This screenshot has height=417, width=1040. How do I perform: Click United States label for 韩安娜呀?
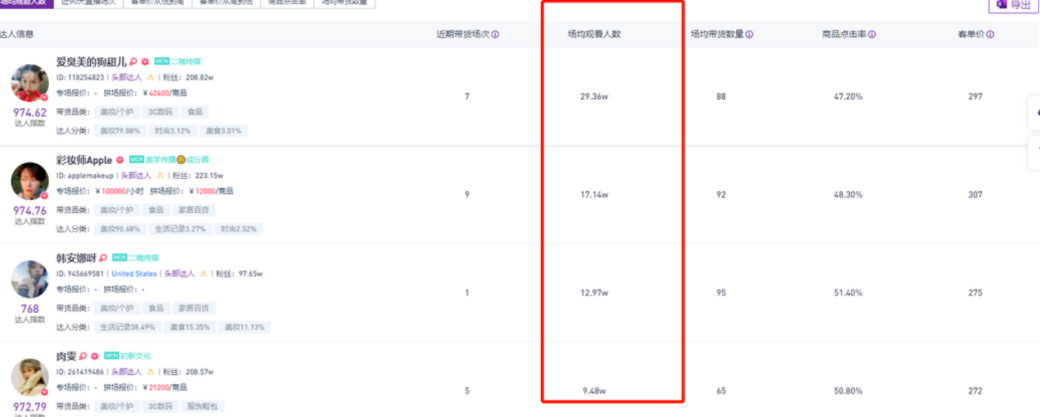(x=134, y=274)
